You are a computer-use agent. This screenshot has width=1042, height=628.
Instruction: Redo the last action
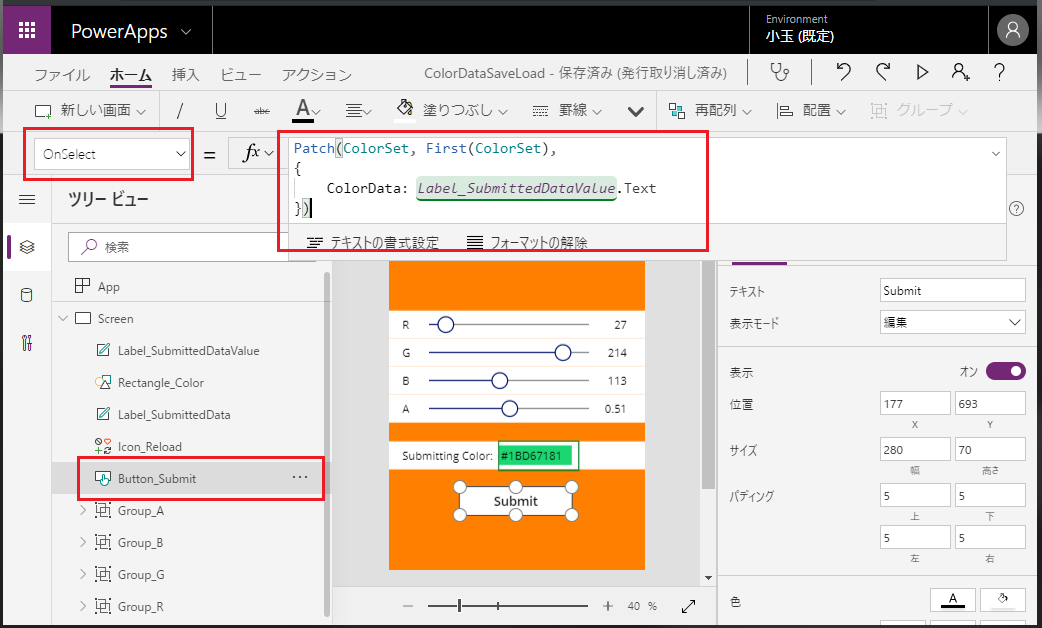883,72
